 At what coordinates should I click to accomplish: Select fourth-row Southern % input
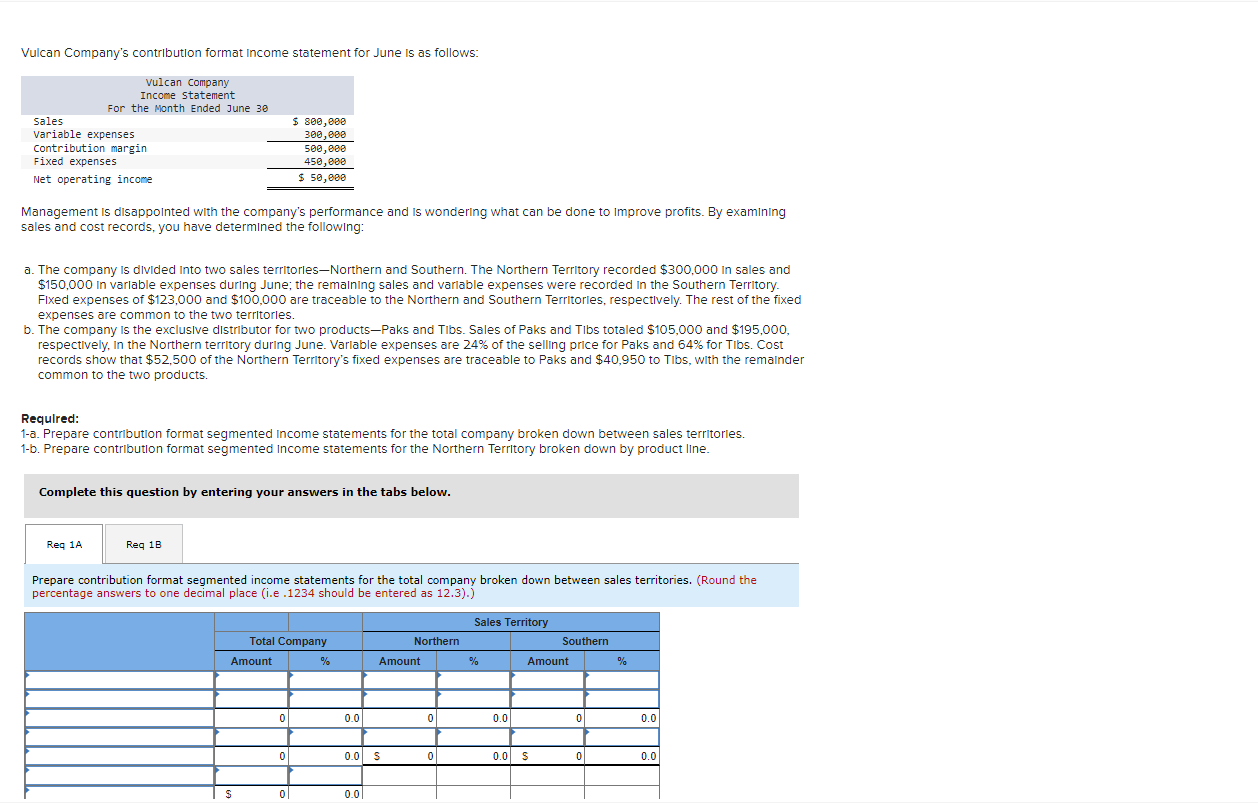pos(622,737)
